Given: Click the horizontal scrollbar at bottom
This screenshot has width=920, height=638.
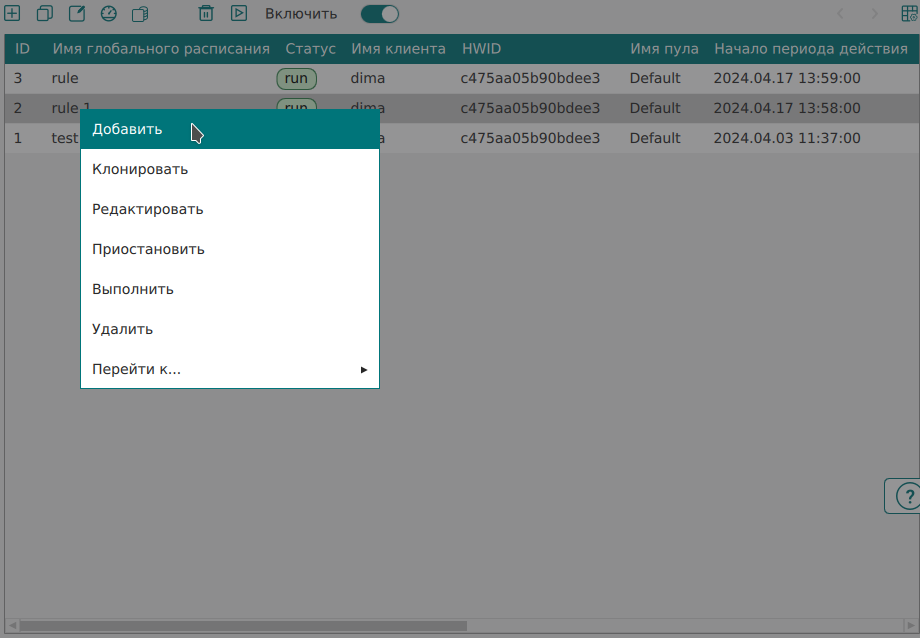Looking at the screenshot, I should tap(240, 626).
